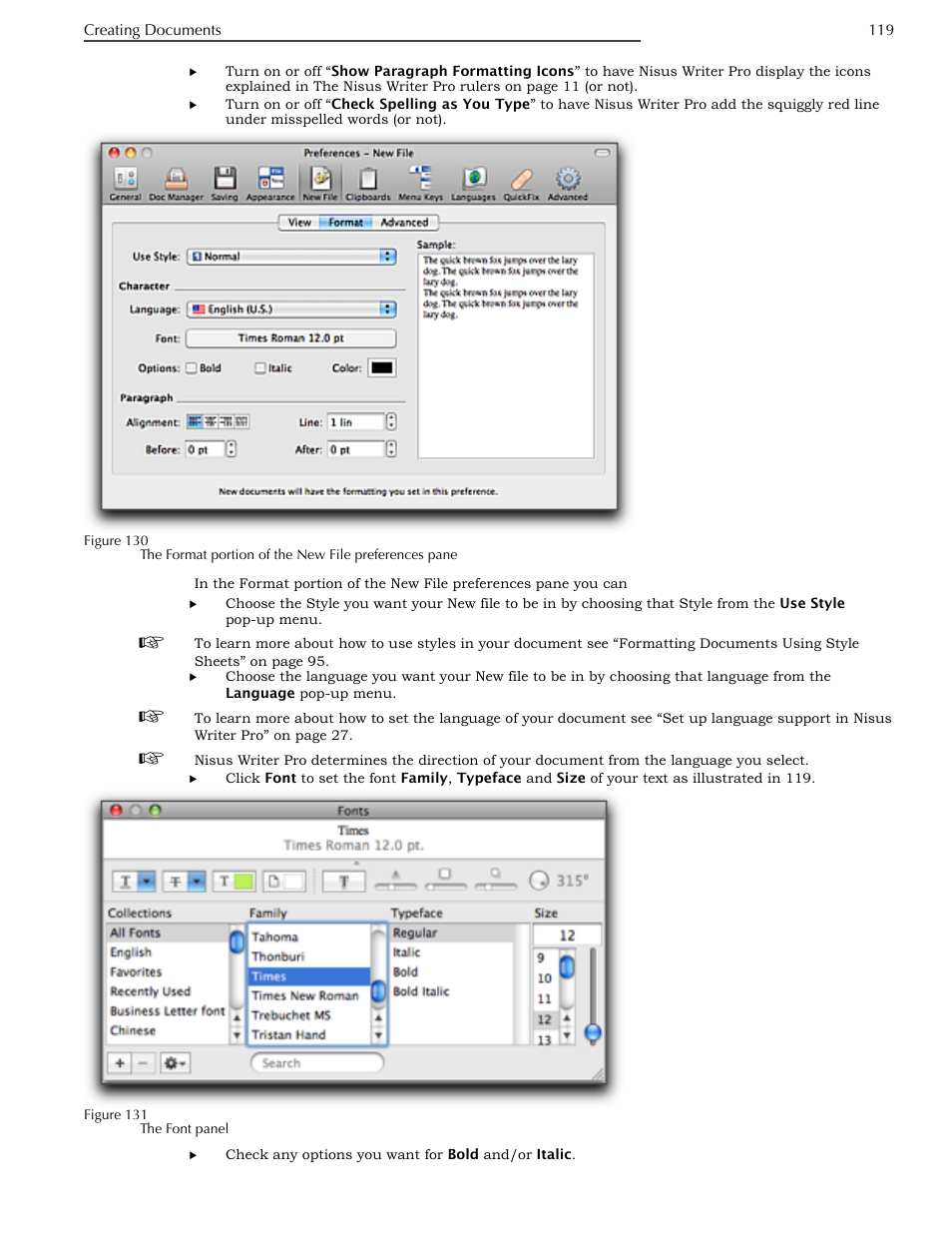Click the text underline button in Fonts panel

coord(125,882)
